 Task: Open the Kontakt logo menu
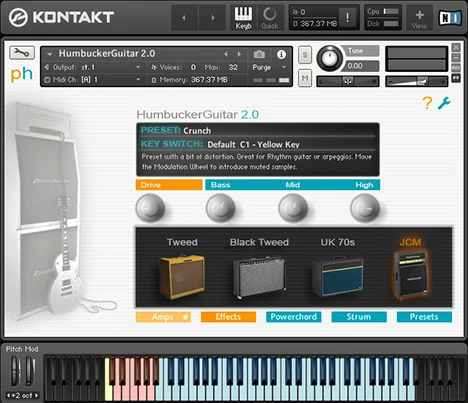click(x=61, y=17)
